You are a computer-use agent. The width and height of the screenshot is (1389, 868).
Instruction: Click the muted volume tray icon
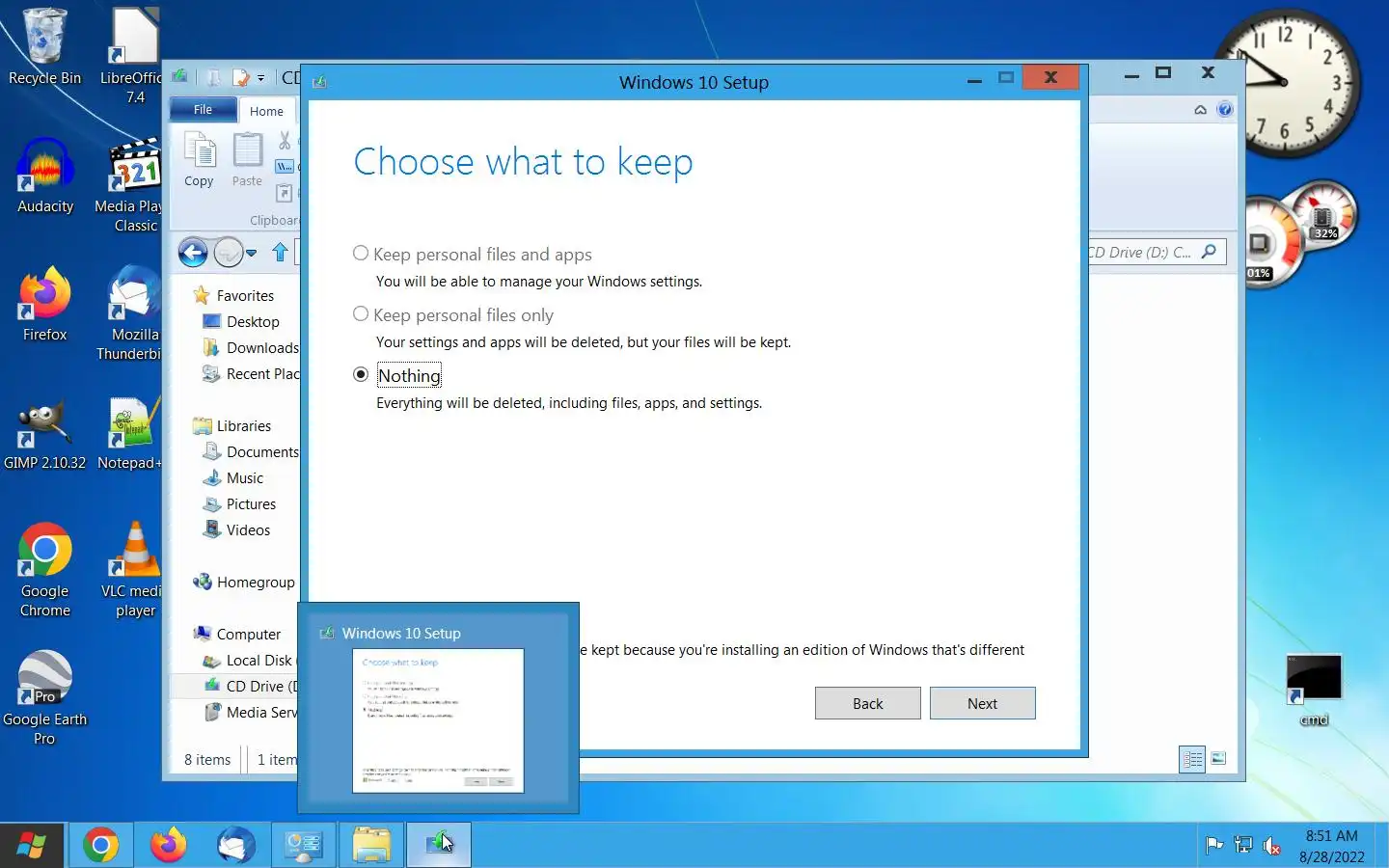click(x=1272, y=846)
